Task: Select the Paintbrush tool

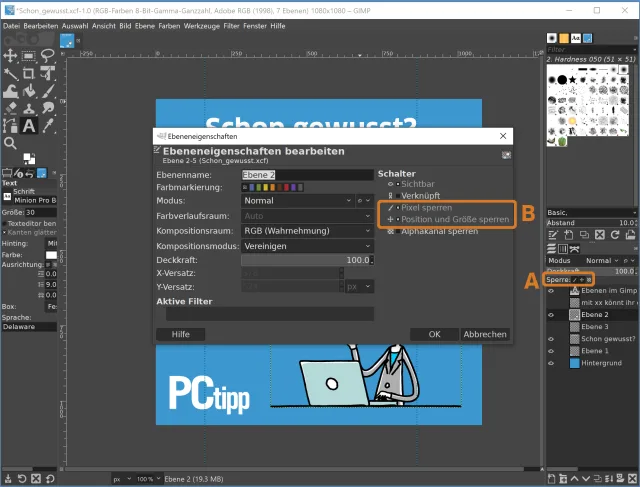Action: [x=47, y=91]
